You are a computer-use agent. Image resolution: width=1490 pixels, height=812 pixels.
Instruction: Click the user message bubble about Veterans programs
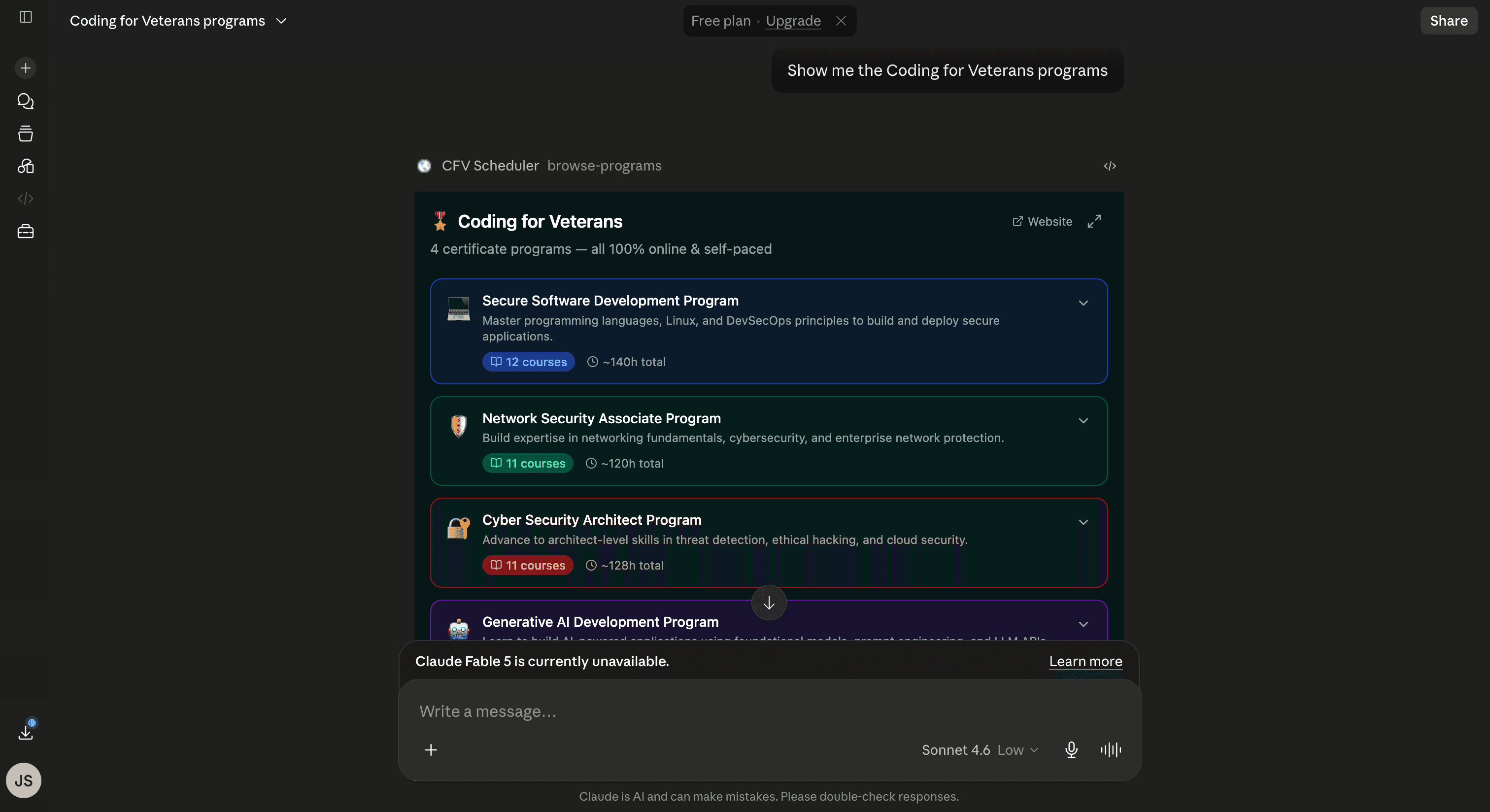[x=948, y=70]
